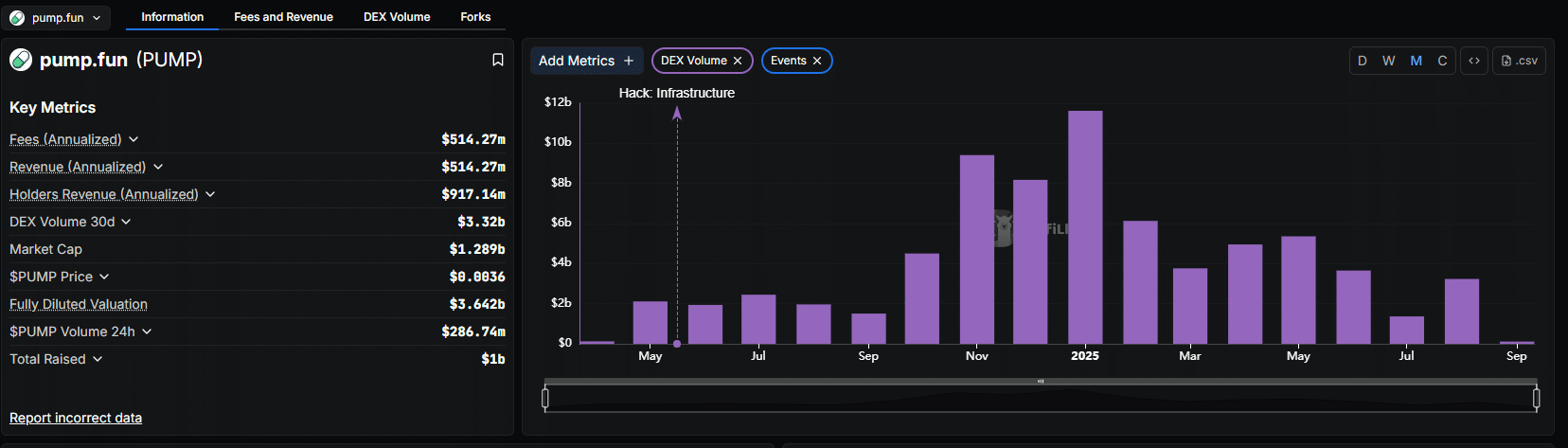Expand Fees (Annualized) details
The width and height of the screenshot is (1568, 448).
tap(134, 139)
